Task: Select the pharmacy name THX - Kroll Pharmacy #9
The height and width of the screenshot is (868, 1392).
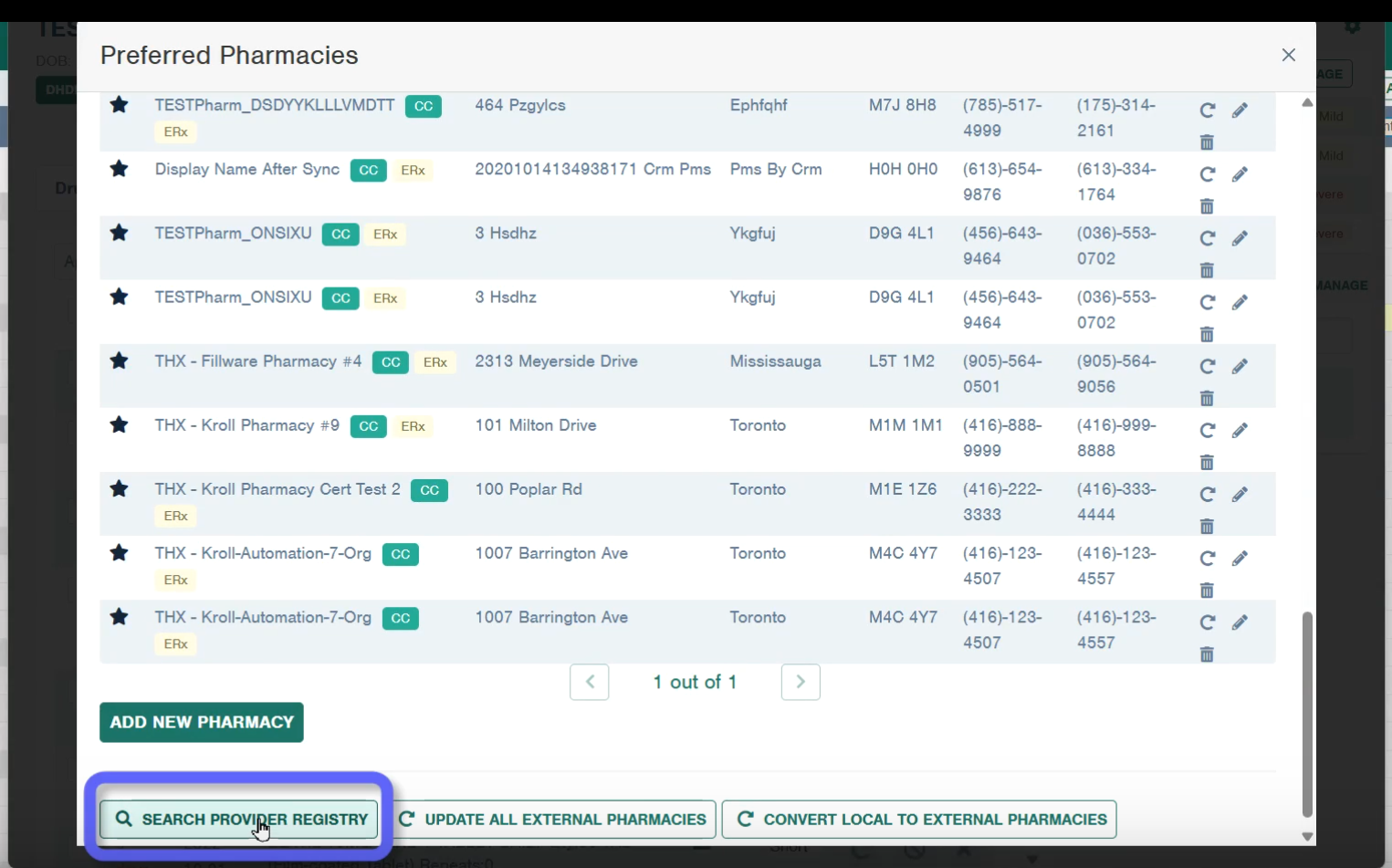Action: [x=247, y=425]
